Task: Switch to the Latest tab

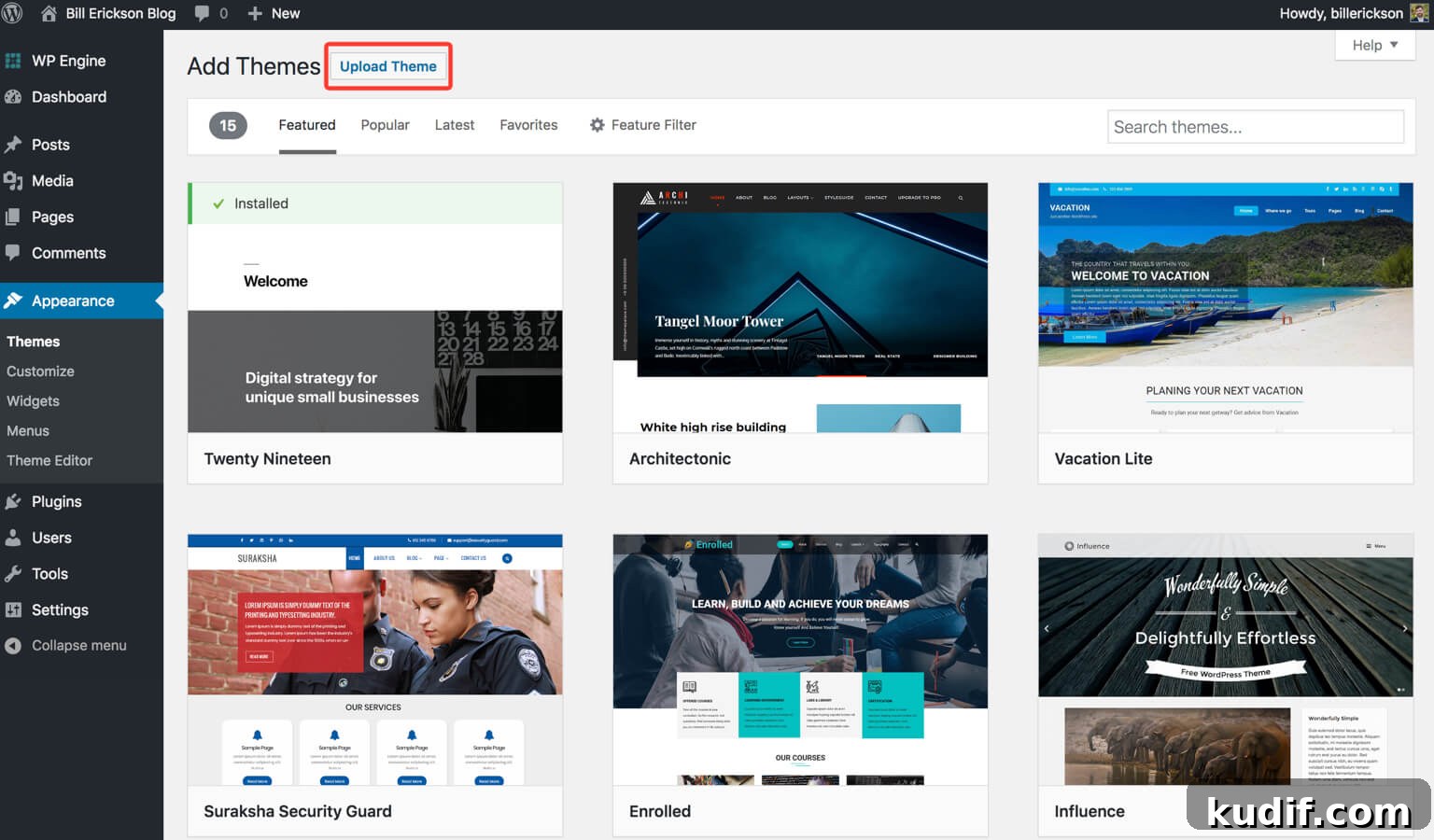Action: click(x=455, y=125)
